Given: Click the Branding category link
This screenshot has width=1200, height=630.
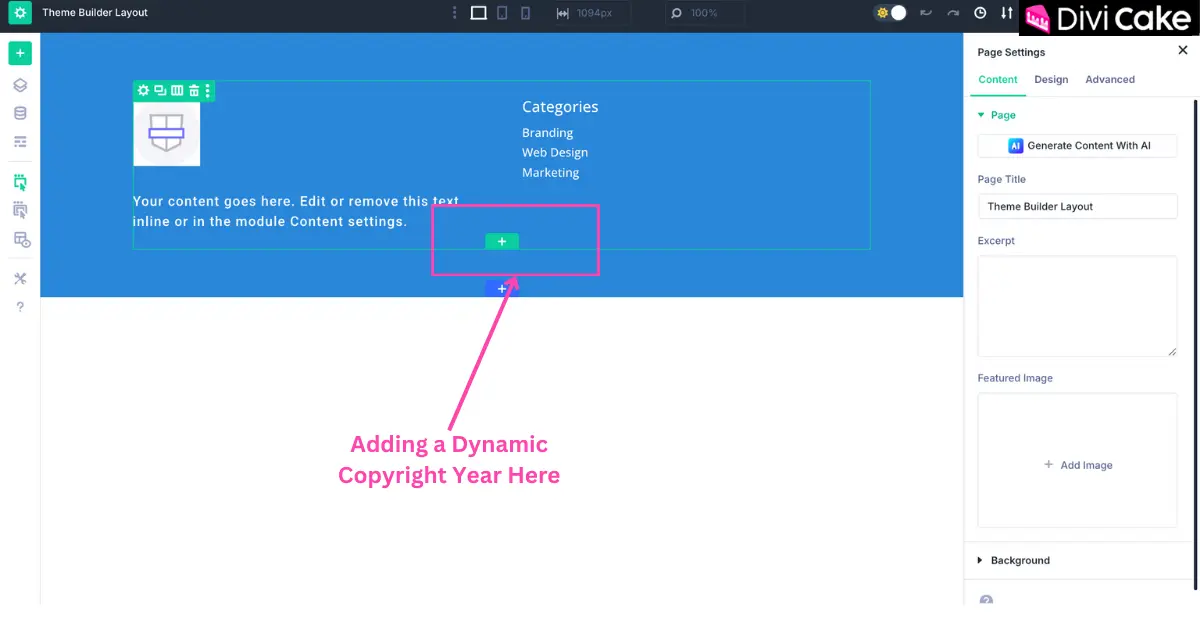Looking at the screenshot, I should (547, 133).
